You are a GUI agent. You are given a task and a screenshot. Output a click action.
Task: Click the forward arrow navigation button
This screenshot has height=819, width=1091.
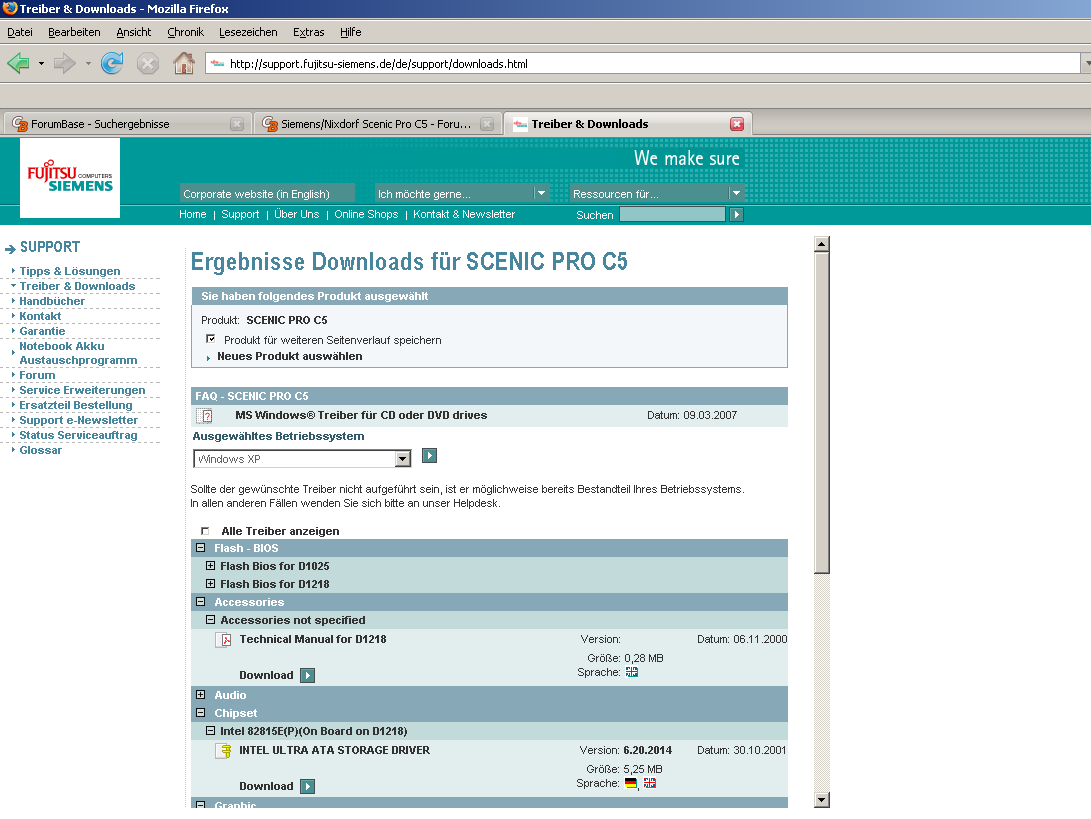(64, 64)
